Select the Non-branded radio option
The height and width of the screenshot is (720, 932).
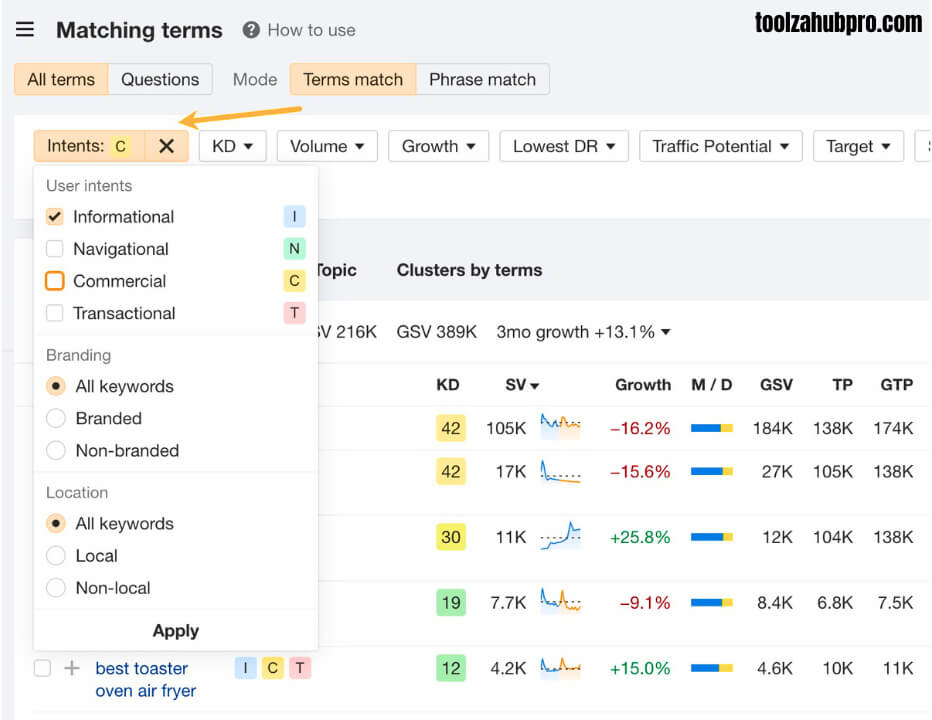pyautogui.click(x=56, y=451)
